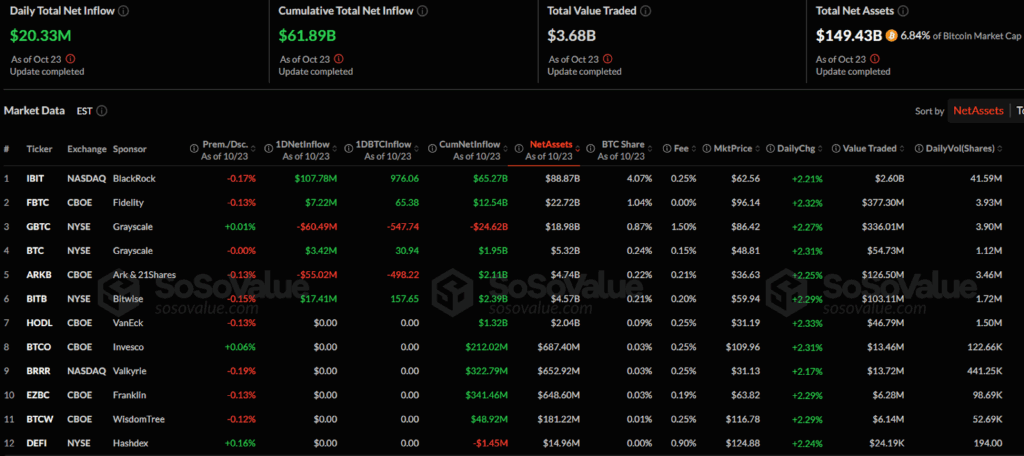Click info icon beside Daily Total Net Inflow

point(124,11)
